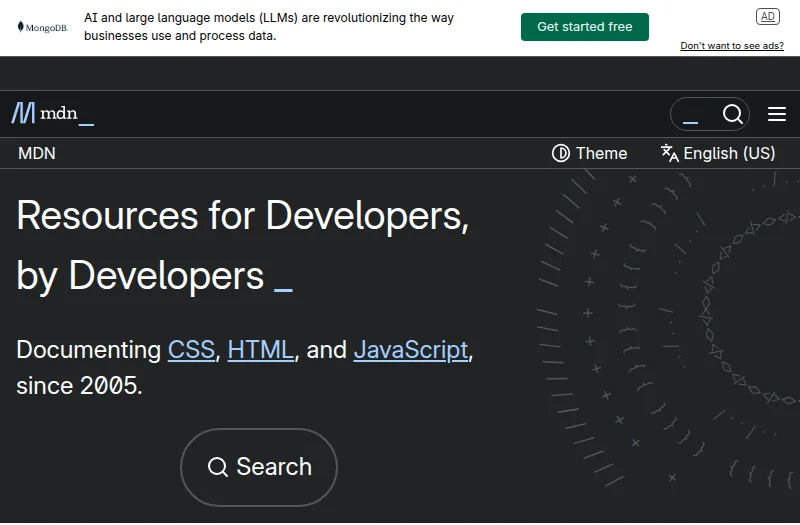Click the Get started free button

coord(585,27)
